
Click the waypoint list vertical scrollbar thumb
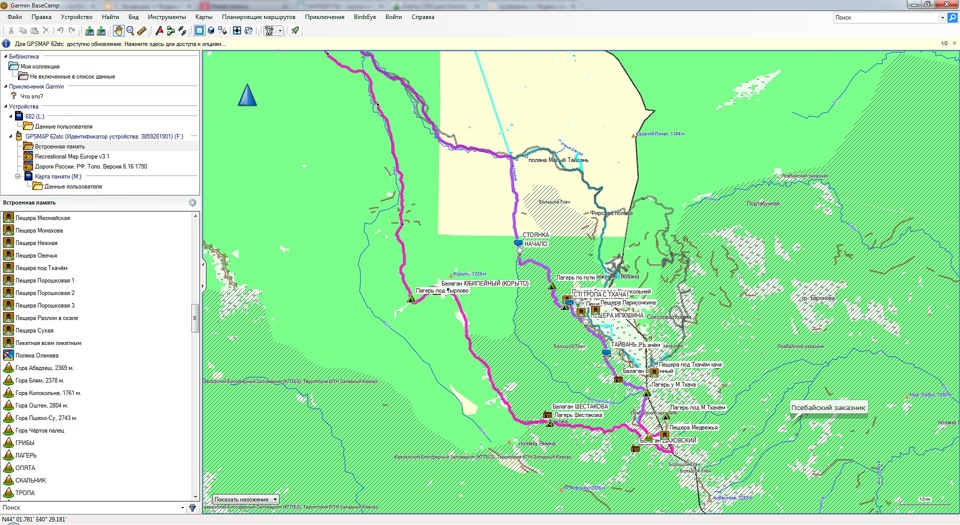click(x=195, y=318)
